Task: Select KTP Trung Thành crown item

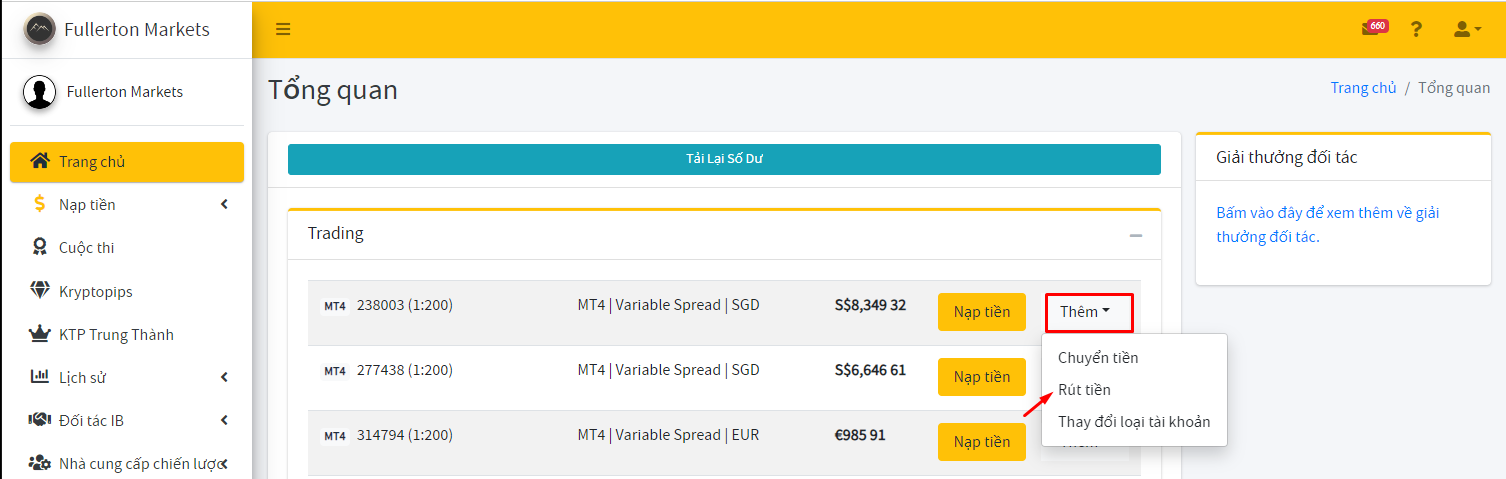Action: point(127,335)
